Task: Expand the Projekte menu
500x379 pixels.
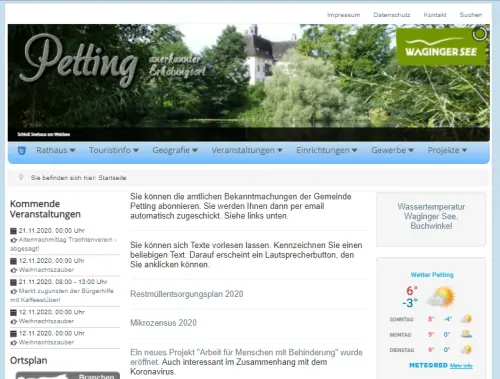Action: (447, 150)
